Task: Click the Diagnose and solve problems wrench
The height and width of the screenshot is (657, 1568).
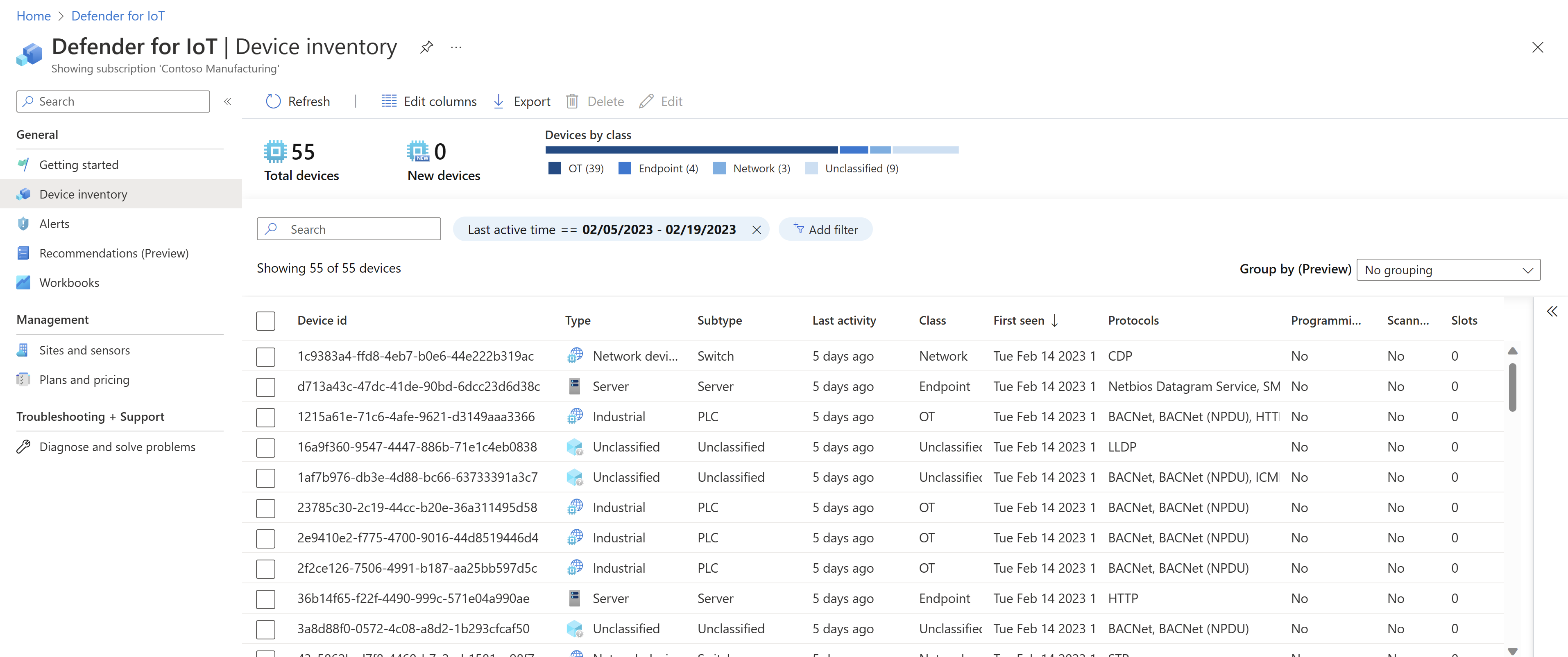Action: tap(23, 447)
